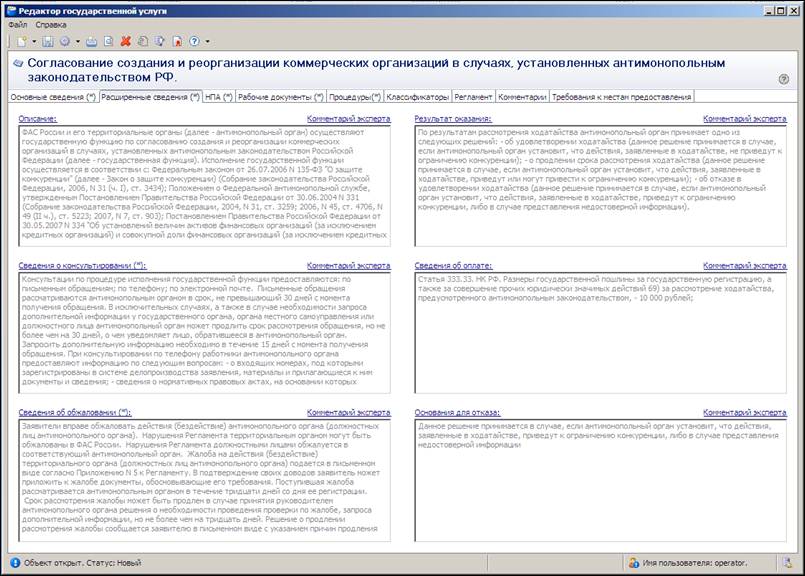This screenshot has width=805, height=576.
Task: Click the 'Описание:' link
Action: pos(37,119)
